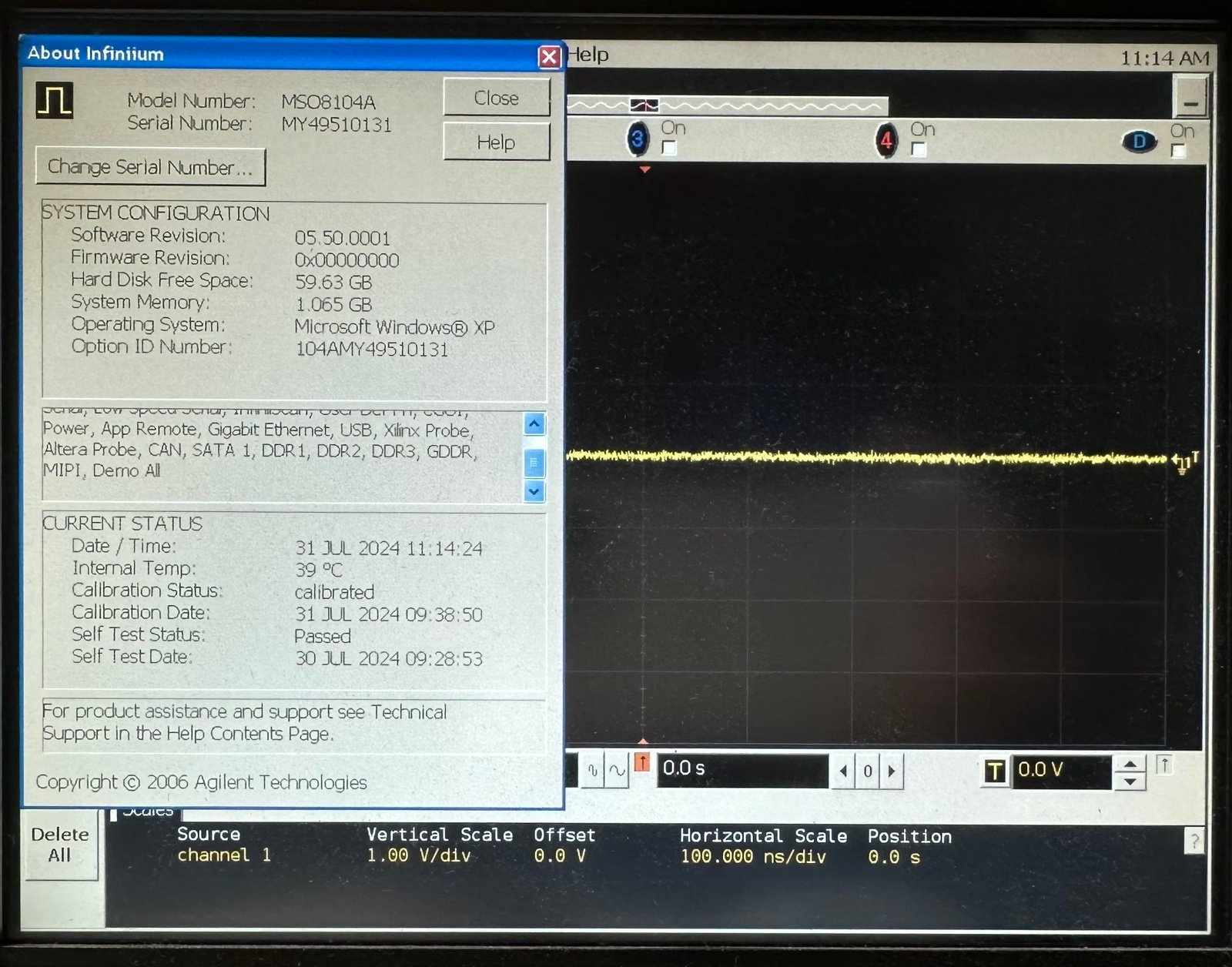The width and height of the screenshot is (1232, 967).
Task: Click Hard Disk Free Space 59.63 GB
Action: click(x=333, y=283)
